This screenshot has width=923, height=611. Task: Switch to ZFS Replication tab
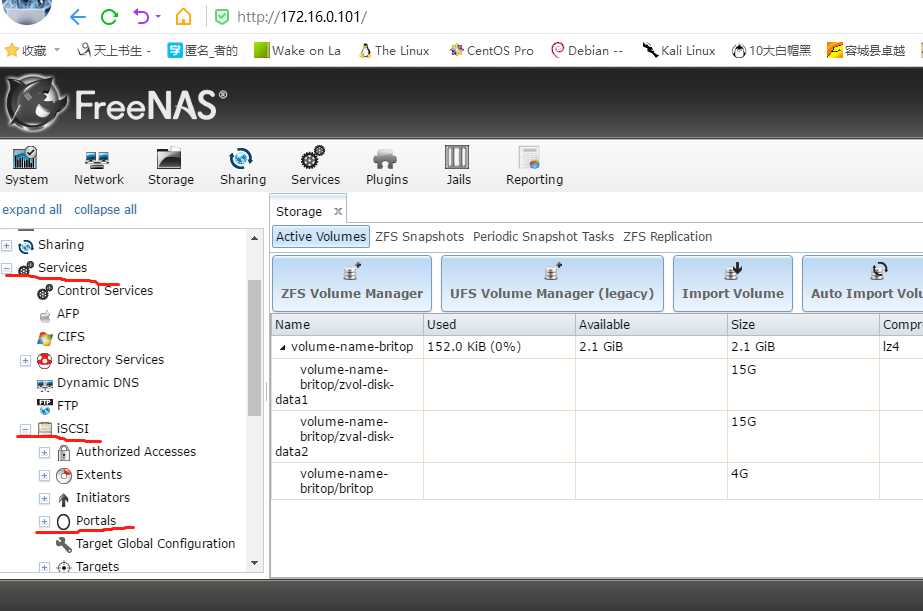[x=668, y=237]
